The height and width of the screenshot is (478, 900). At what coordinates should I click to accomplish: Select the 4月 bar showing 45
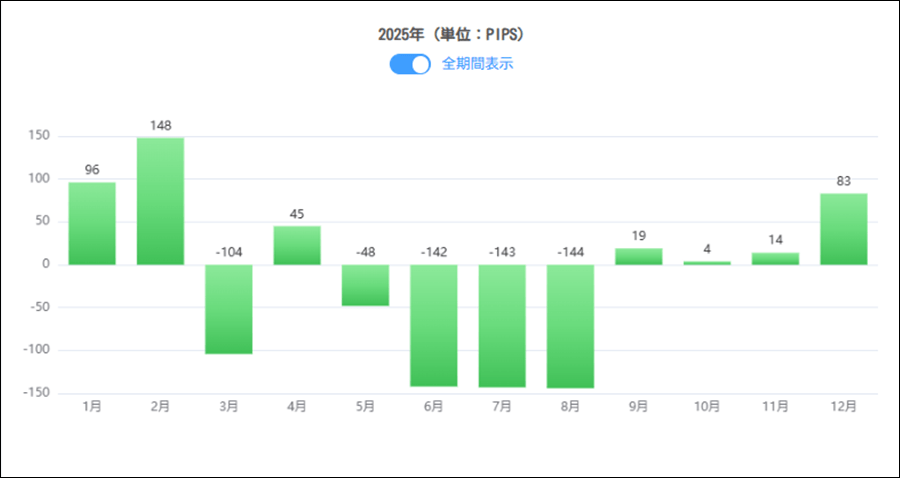pos(297,245)
